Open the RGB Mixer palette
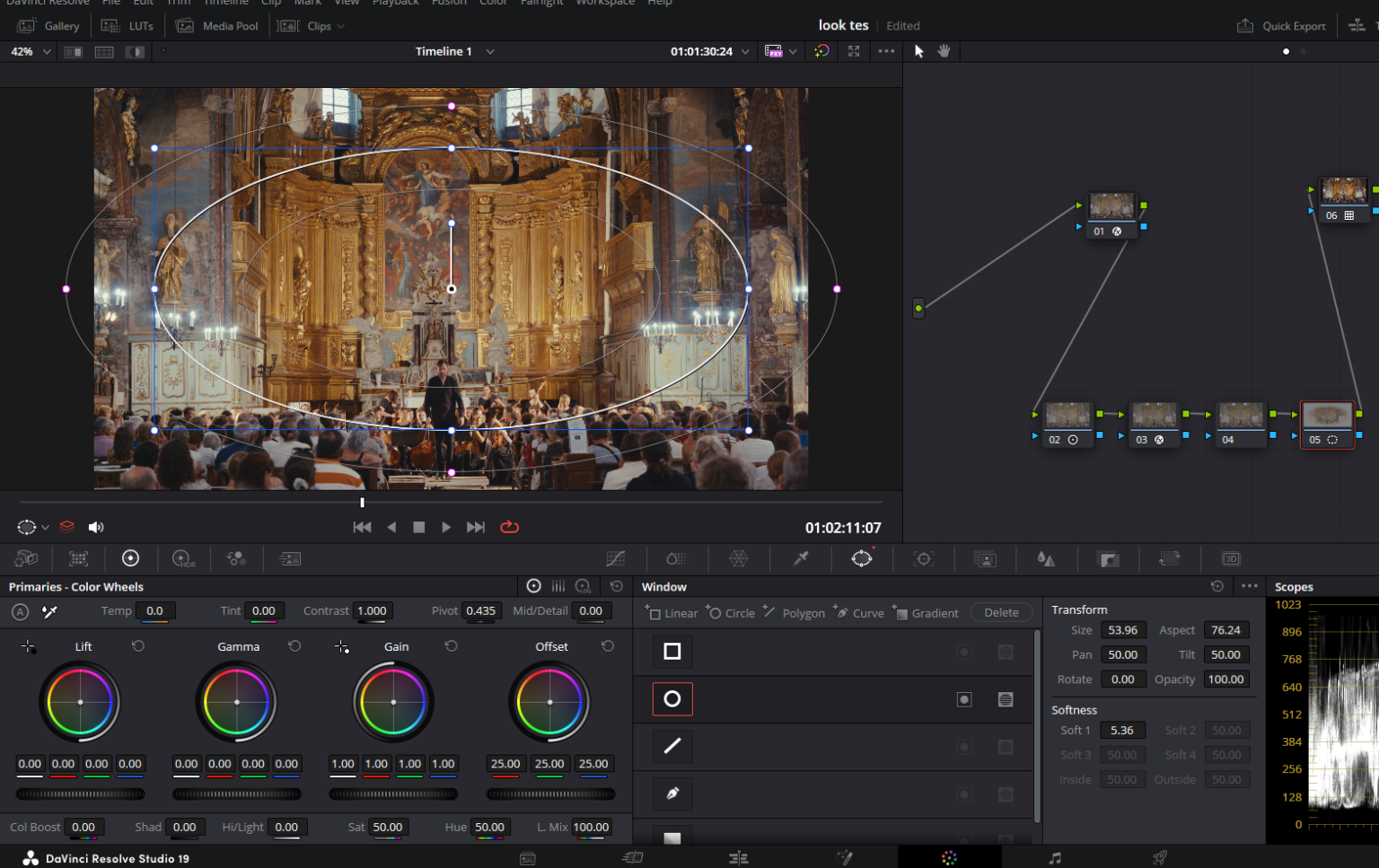The height and width of the screenshot is (868, 1379). point(236,558)
